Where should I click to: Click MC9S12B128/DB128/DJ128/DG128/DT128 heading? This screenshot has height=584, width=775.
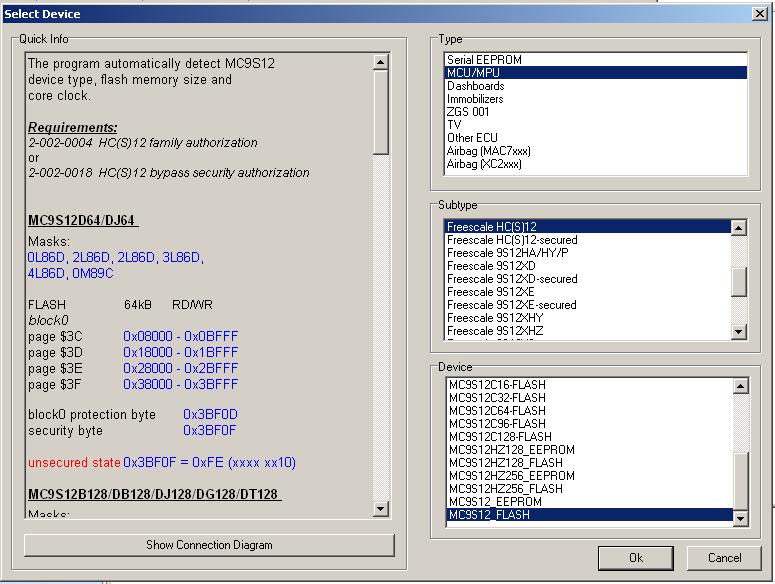(154, 494)
